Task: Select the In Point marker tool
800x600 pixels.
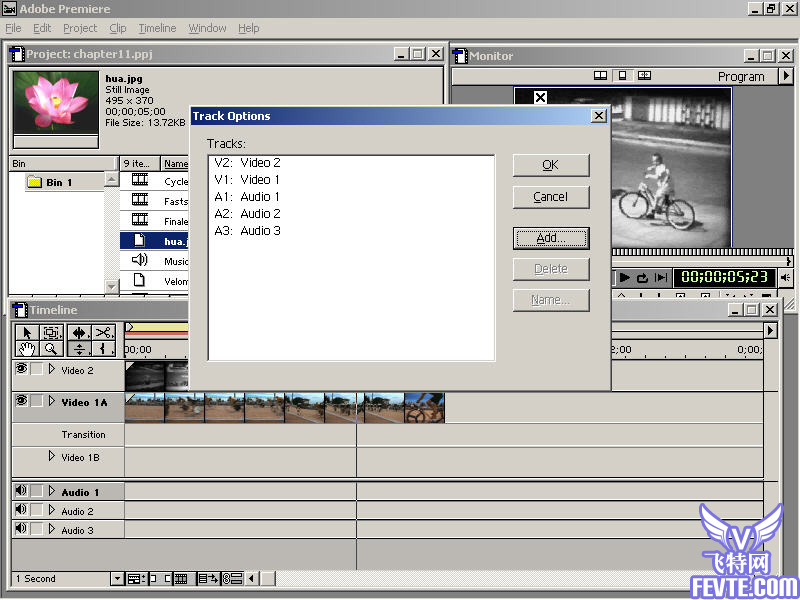Action: click(x=104, y=349)
